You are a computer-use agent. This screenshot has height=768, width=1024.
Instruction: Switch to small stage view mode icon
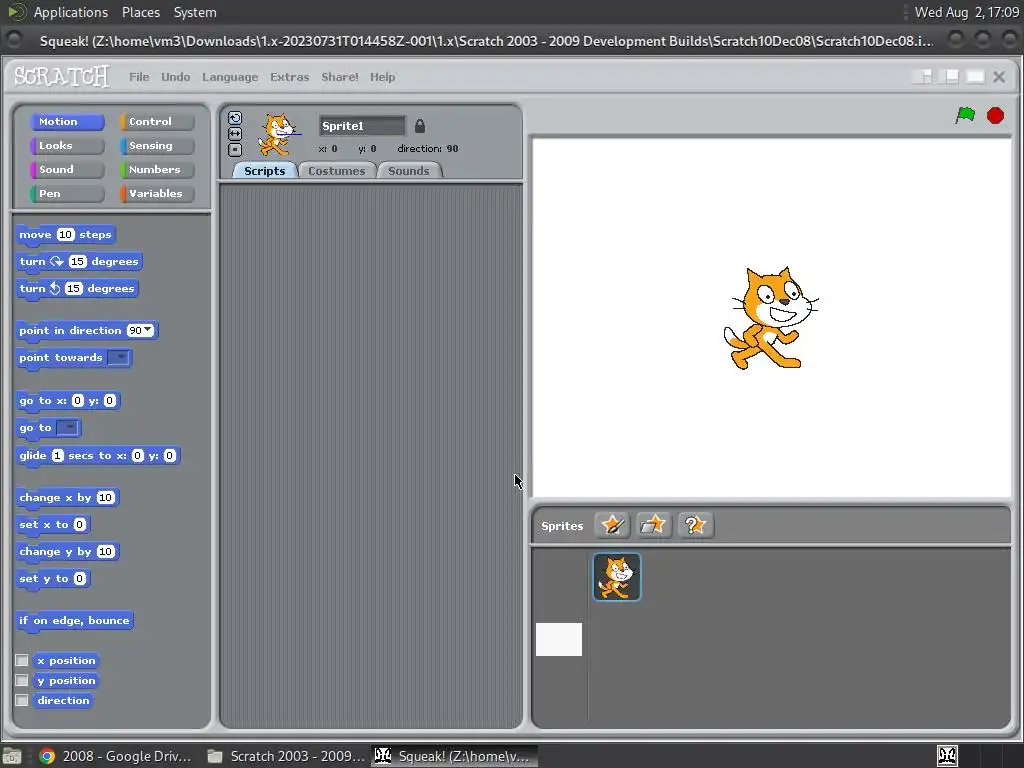click(921, 76)
